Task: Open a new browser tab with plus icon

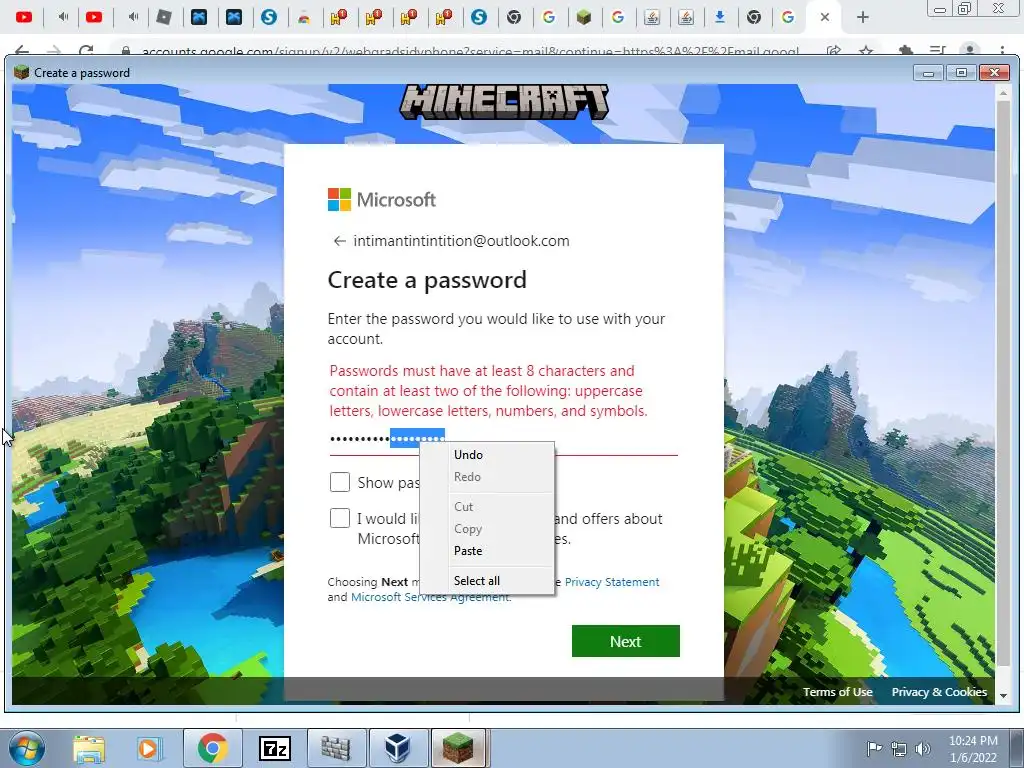Action: pyautogui.click(x=863, y=17)
